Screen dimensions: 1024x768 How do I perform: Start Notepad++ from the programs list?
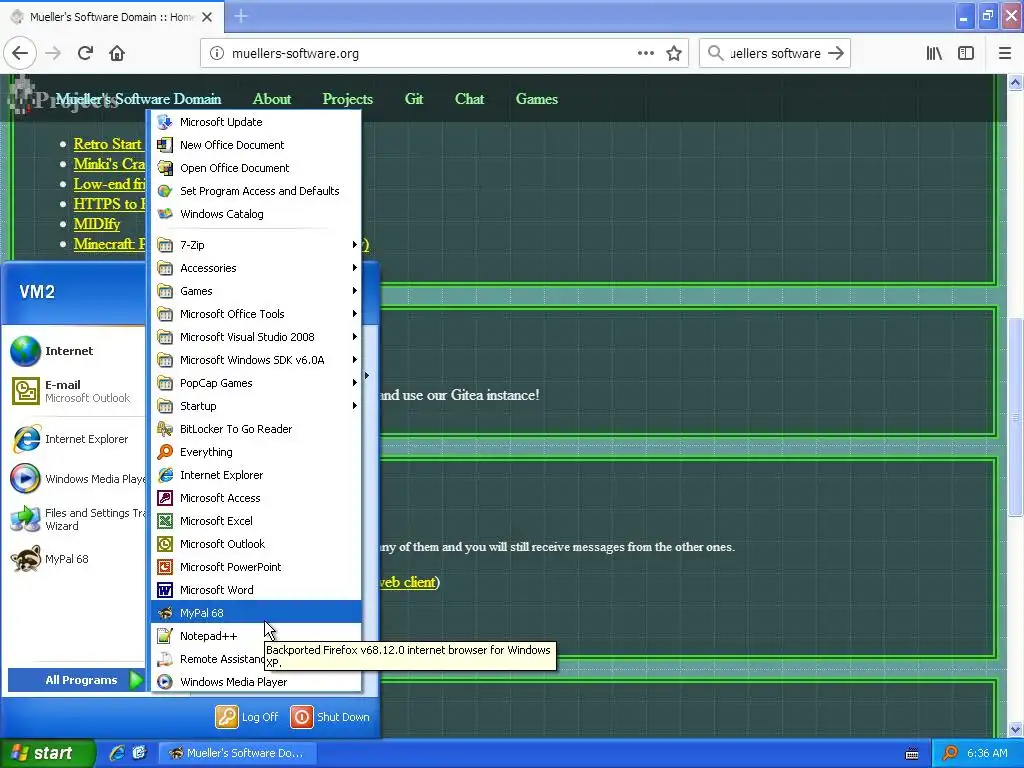coord(257,636)
